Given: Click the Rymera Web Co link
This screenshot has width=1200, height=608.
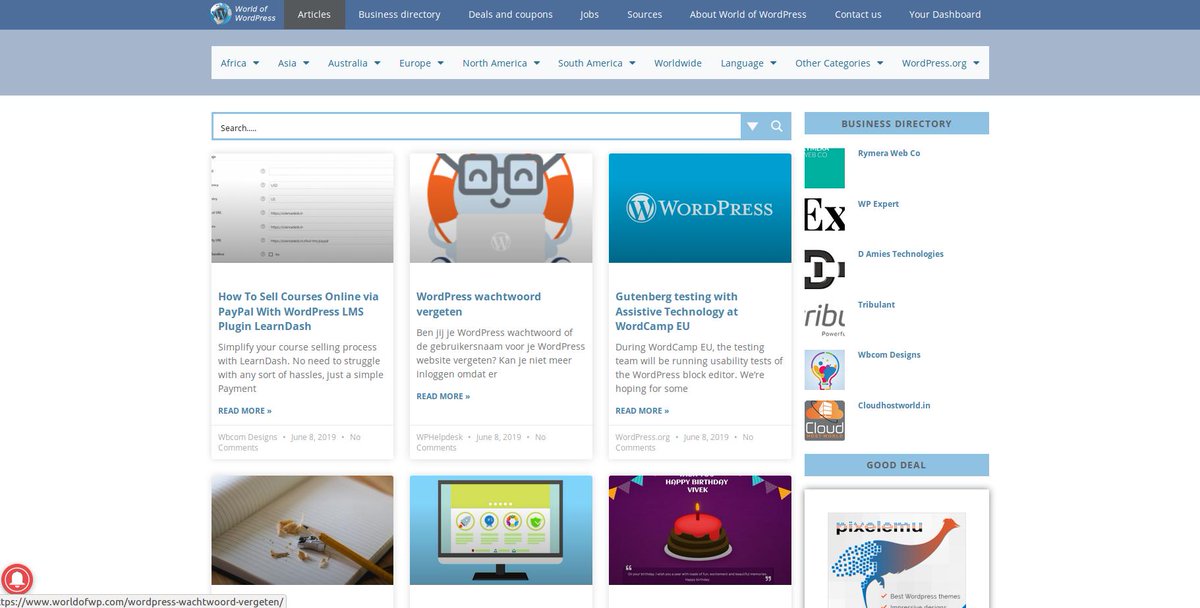Looking at the screenshot, I should [x=889, y=153].
